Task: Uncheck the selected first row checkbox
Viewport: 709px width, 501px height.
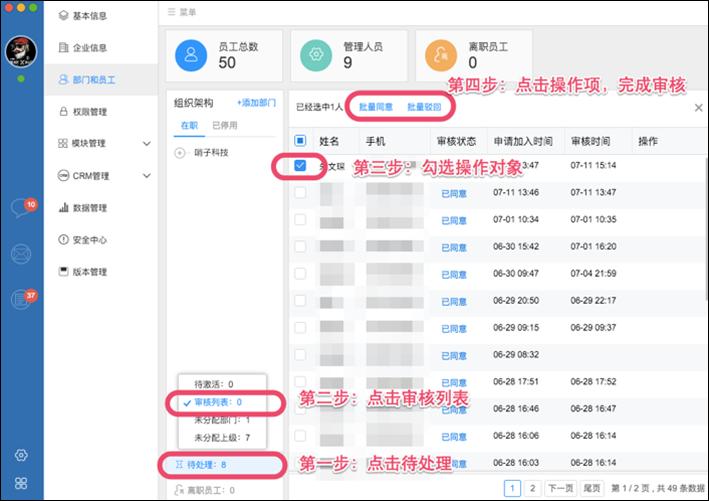Action: coord(300,166)
